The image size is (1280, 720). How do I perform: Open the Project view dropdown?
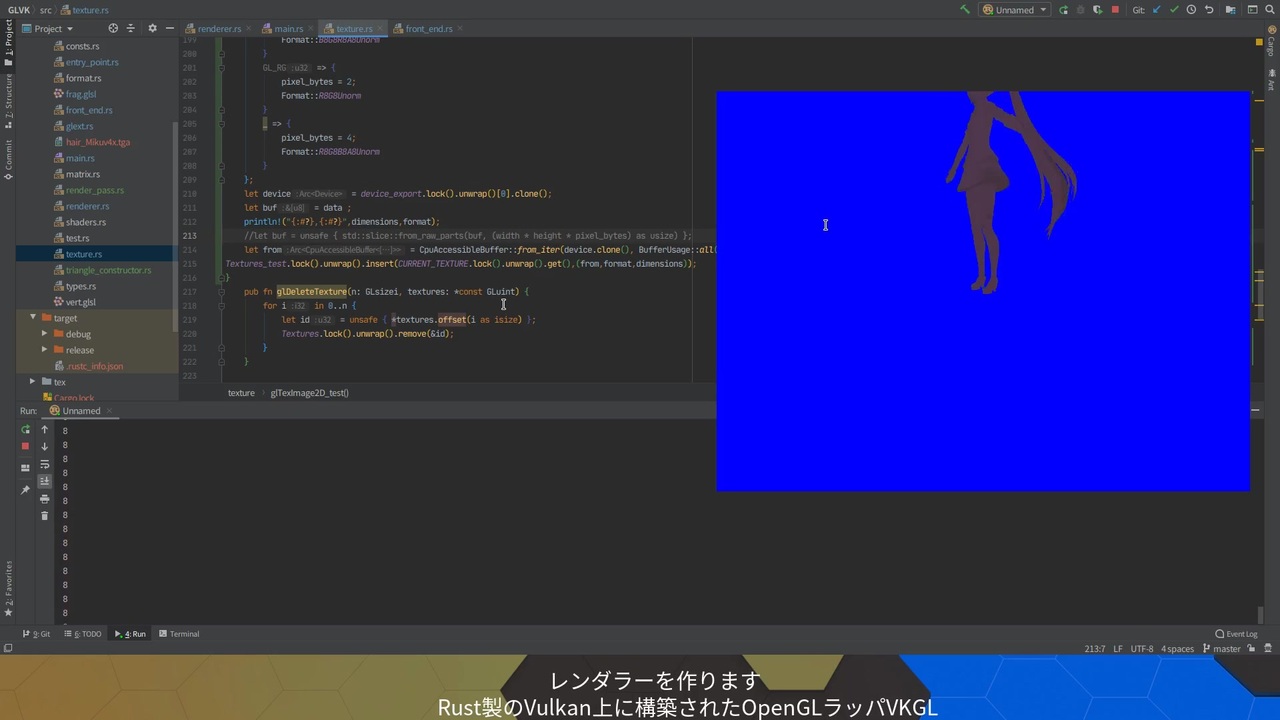coord(47,29)
